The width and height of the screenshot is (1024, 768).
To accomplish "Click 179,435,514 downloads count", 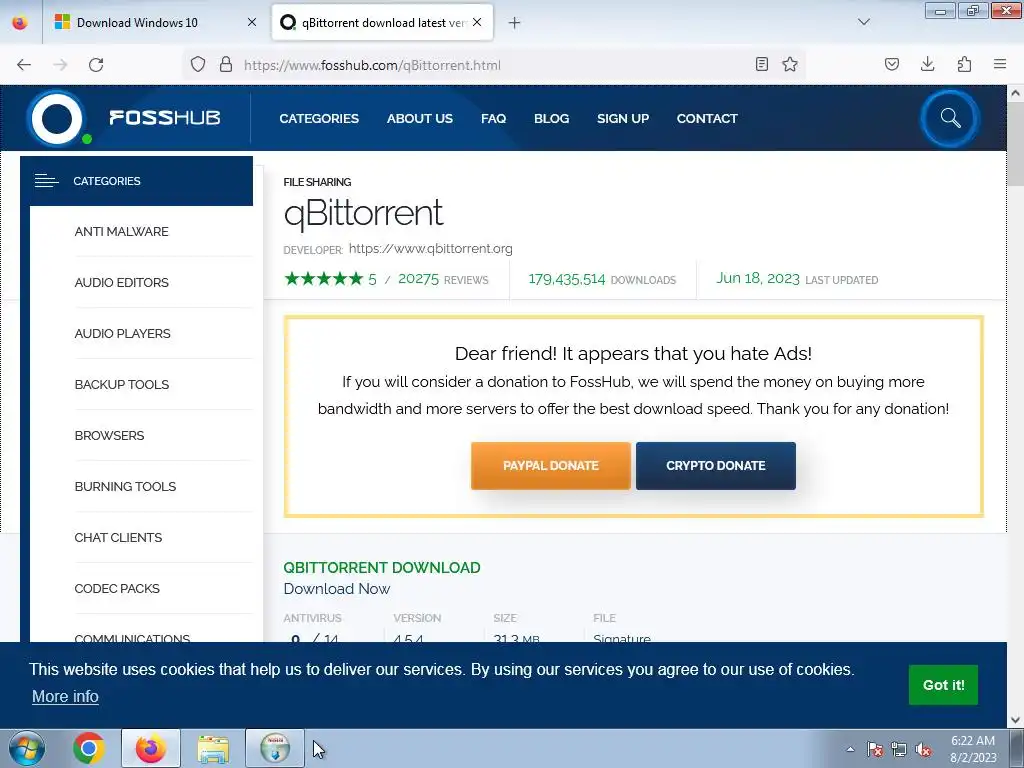I will [567, 279].
